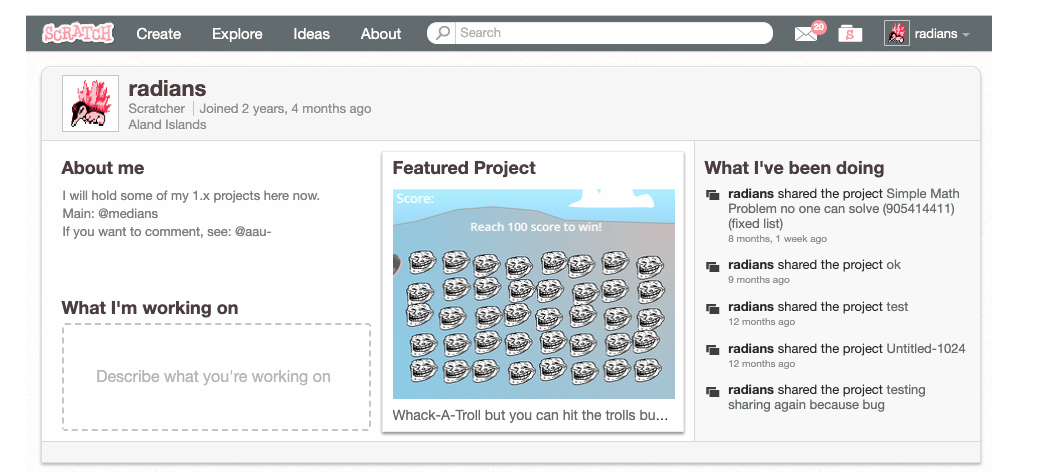1049x475 pixels.
Task: Click the search magnifier icon
Action: [x=444, y=33]
